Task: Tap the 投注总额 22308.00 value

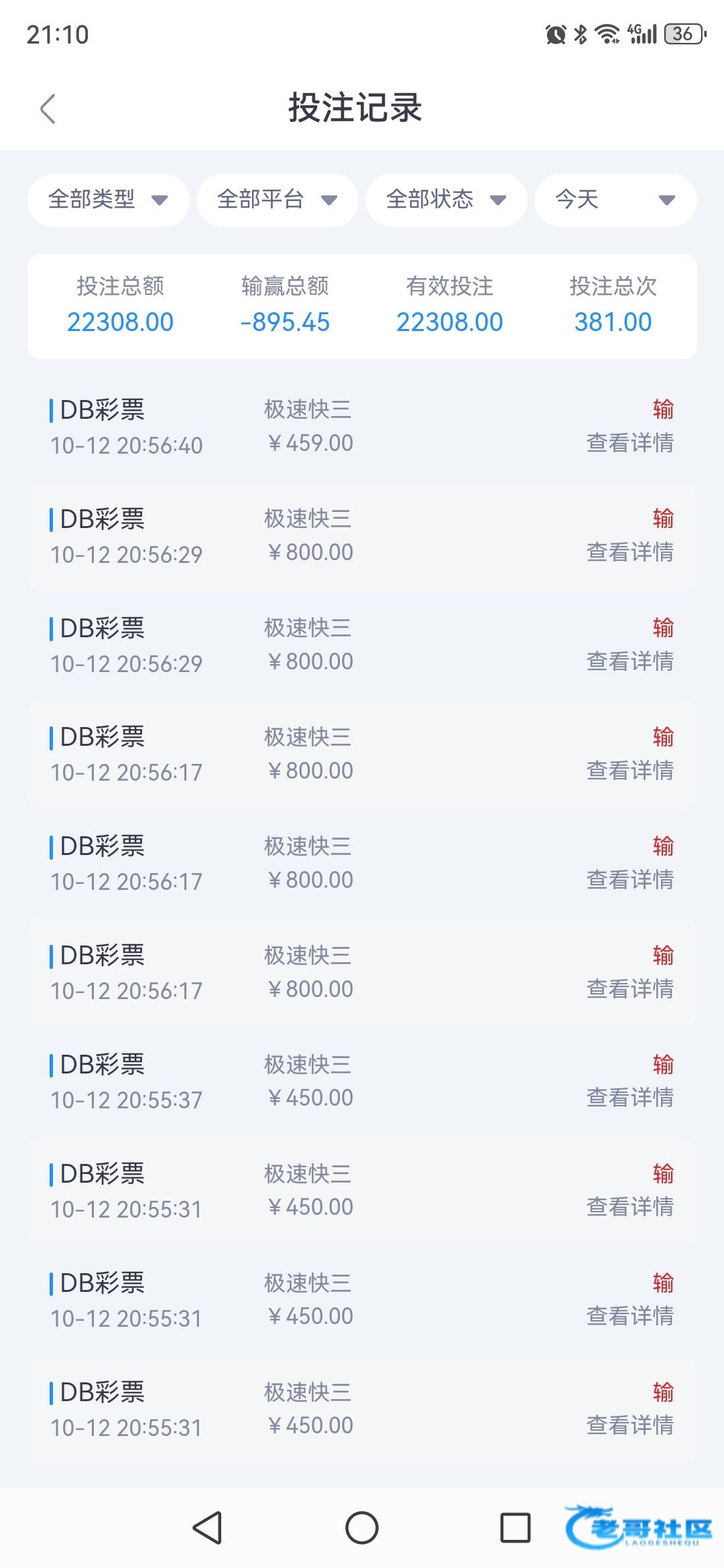Action: [x=120, y=322]
